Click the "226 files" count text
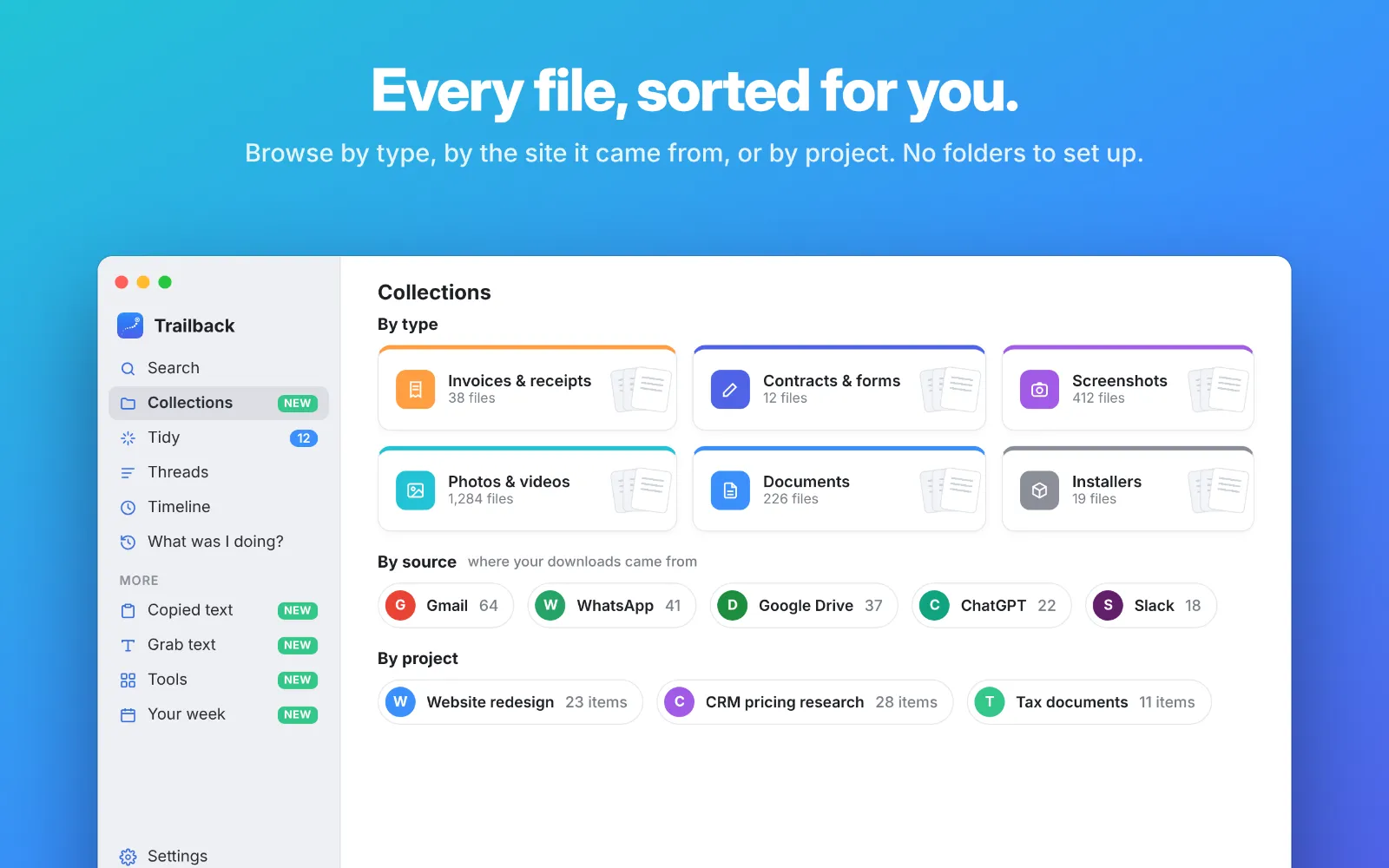Image resolution: width=1389 pixels, height=868 pixels. click(x=791, y=499)
